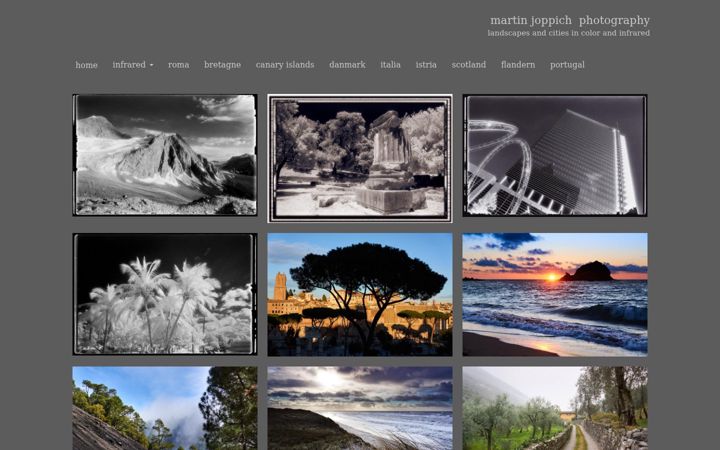The image size is (720, 450).
Task: Open the black-and-white mountain photo
Action: pyautogui.click(x=165, y=155)
